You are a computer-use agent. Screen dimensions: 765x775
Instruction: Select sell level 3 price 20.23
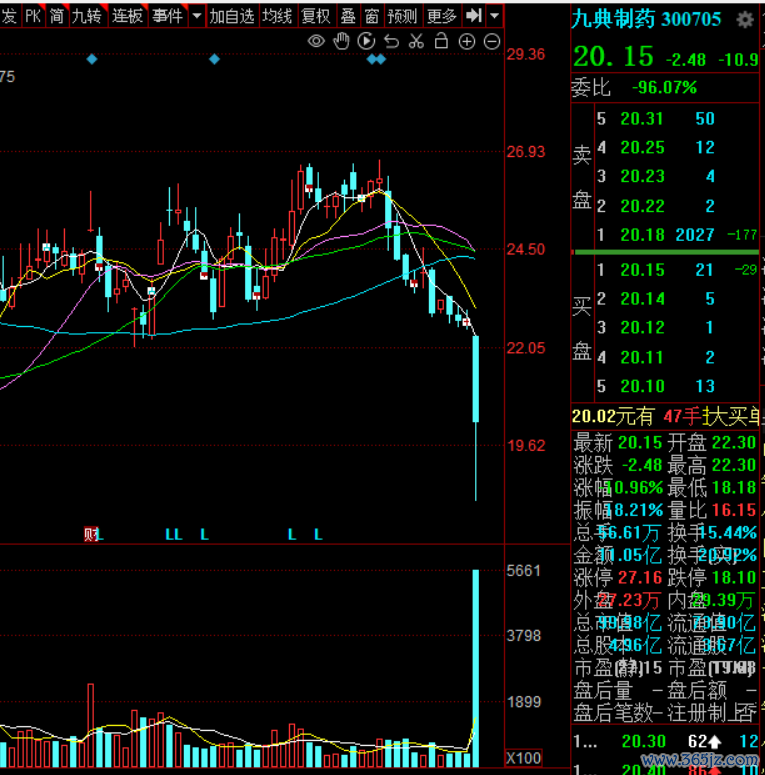click(x=642, y=176)
